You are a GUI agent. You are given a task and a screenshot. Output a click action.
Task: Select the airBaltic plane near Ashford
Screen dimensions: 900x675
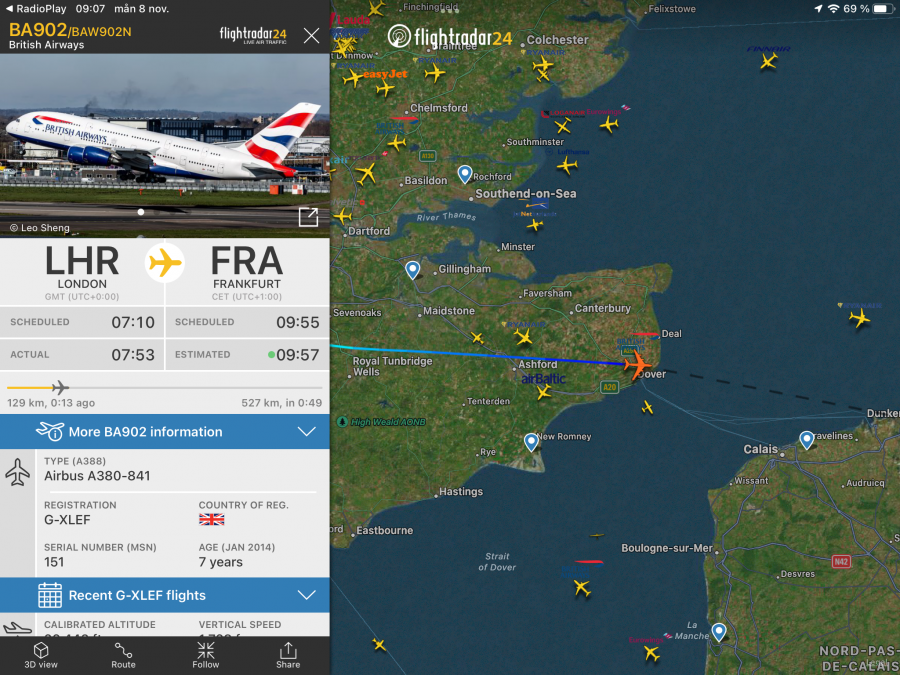click(543, 392)
